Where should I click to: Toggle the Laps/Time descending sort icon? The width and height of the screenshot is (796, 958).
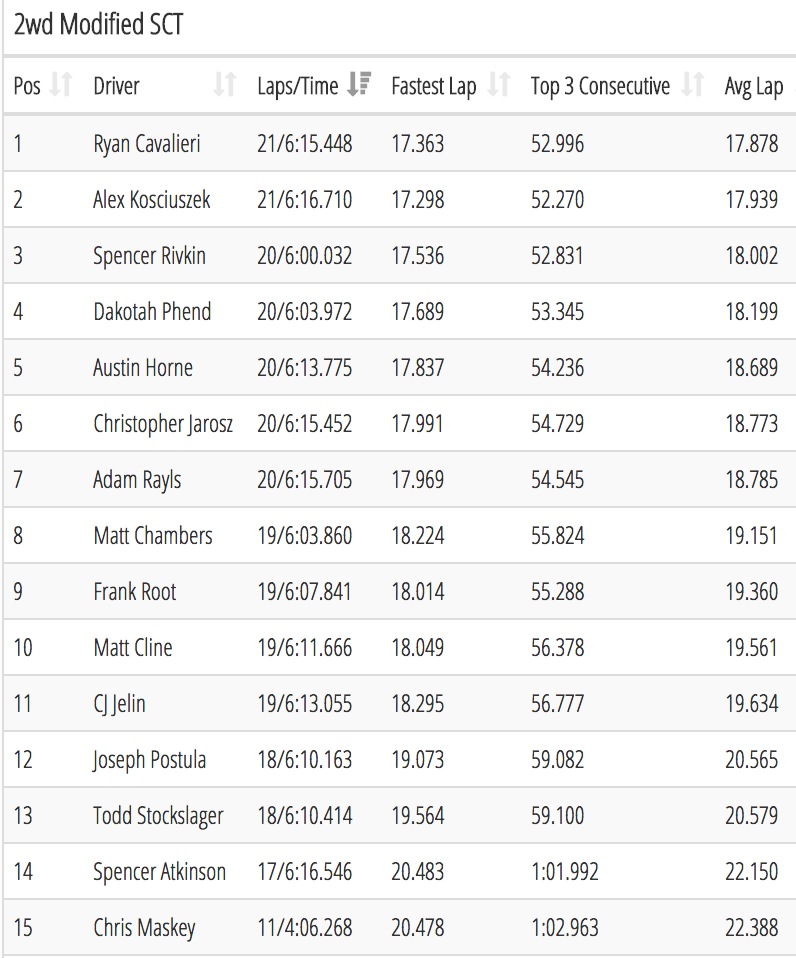pyautogui.click(x=358, y=84)
